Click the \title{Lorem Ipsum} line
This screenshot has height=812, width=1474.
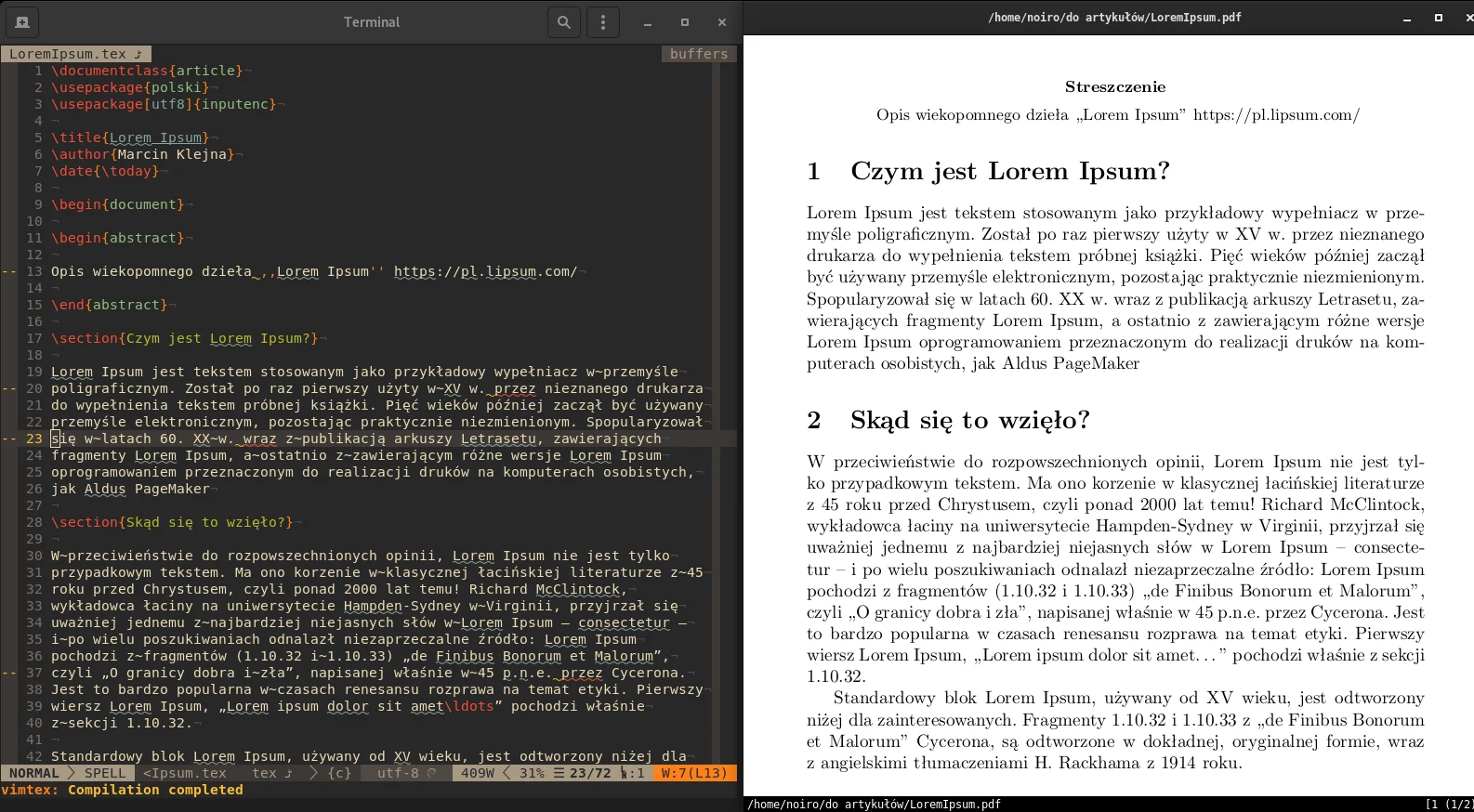pyautogui.click(x=130, y=138)
